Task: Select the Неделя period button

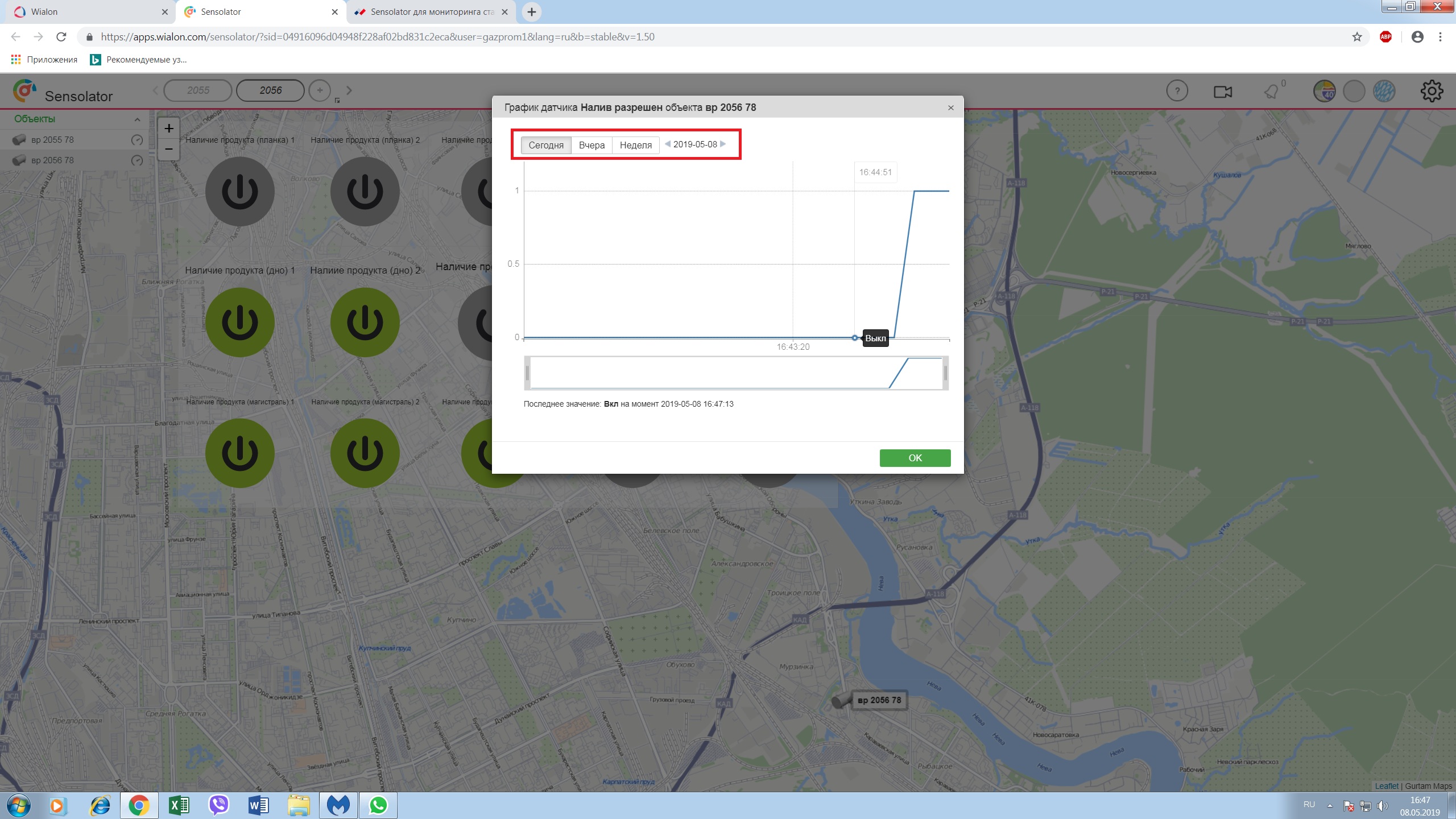Action: pos(635,145)
